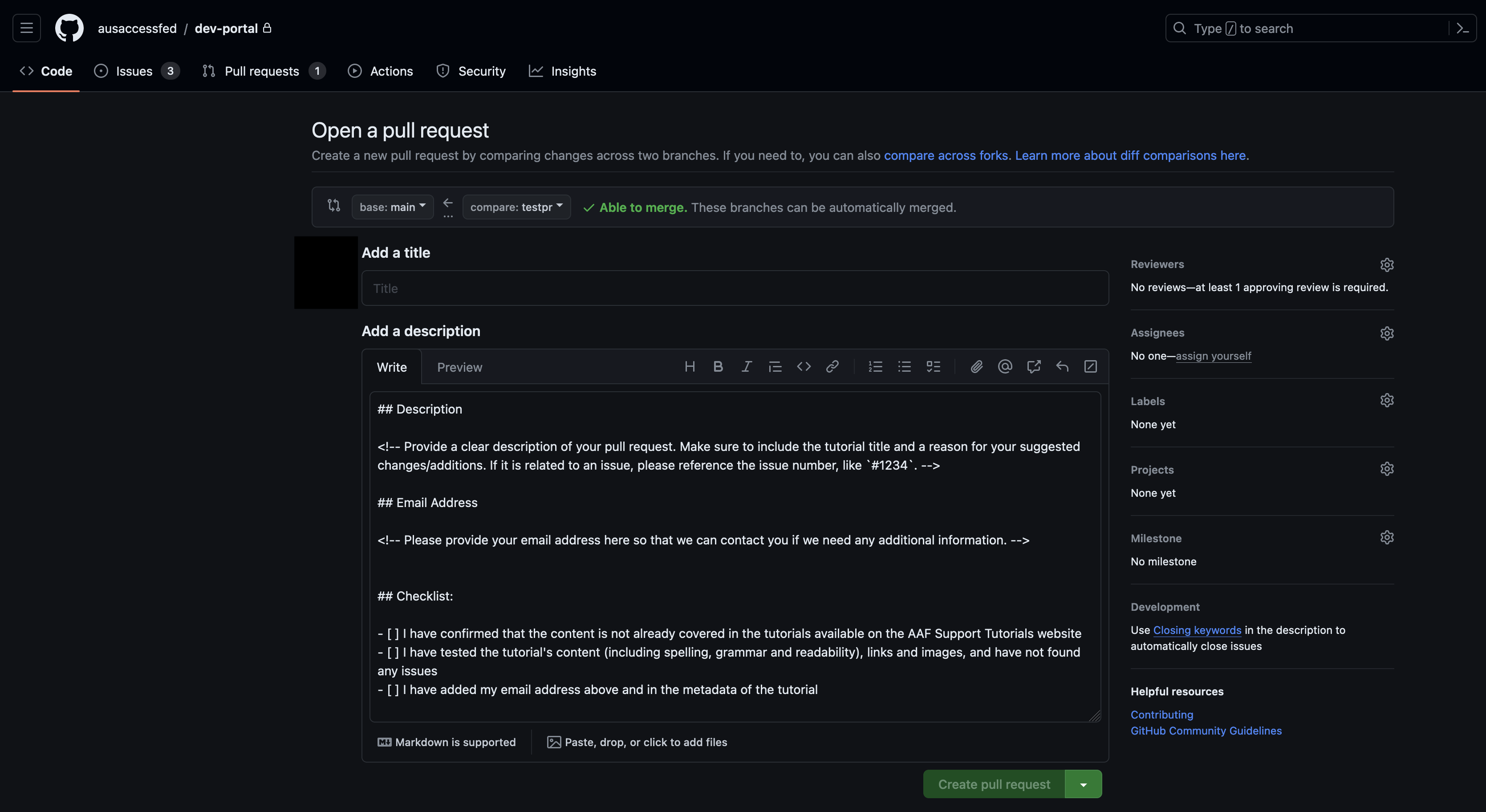Image resolution: width=1486 pixels, height=812 pixels.
Task: Insert a heading with the H icon
Action: [689, 367]
